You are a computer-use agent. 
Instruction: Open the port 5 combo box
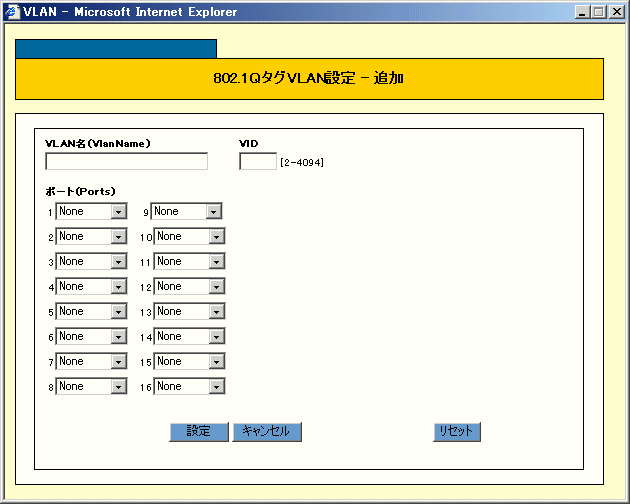[91, 312]
